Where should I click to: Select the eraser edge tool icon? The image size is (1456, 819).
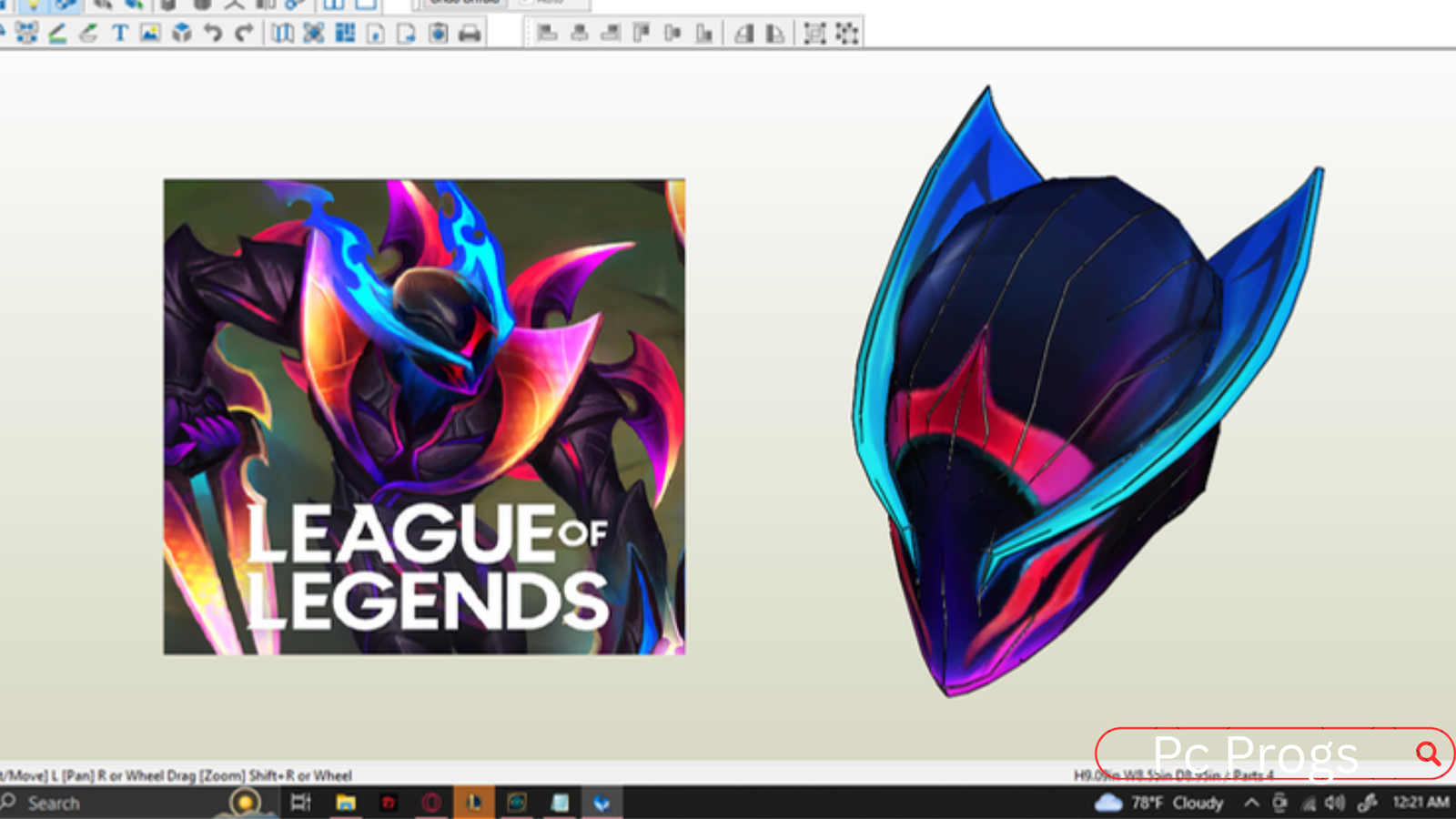[x=88, y=34]
